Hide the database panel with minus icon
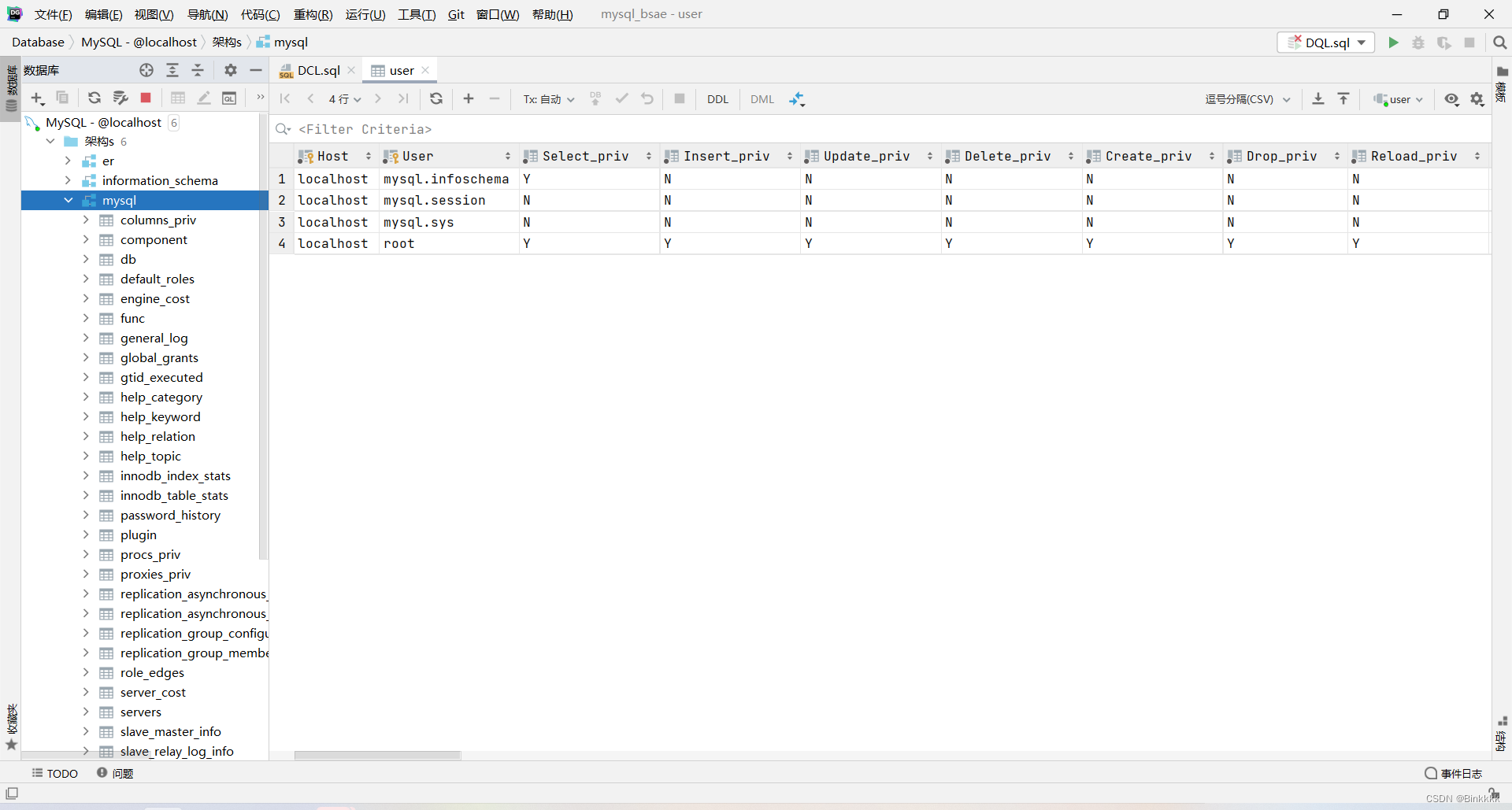The height and width of the screenshot is (810, 1512). point(256,70)
